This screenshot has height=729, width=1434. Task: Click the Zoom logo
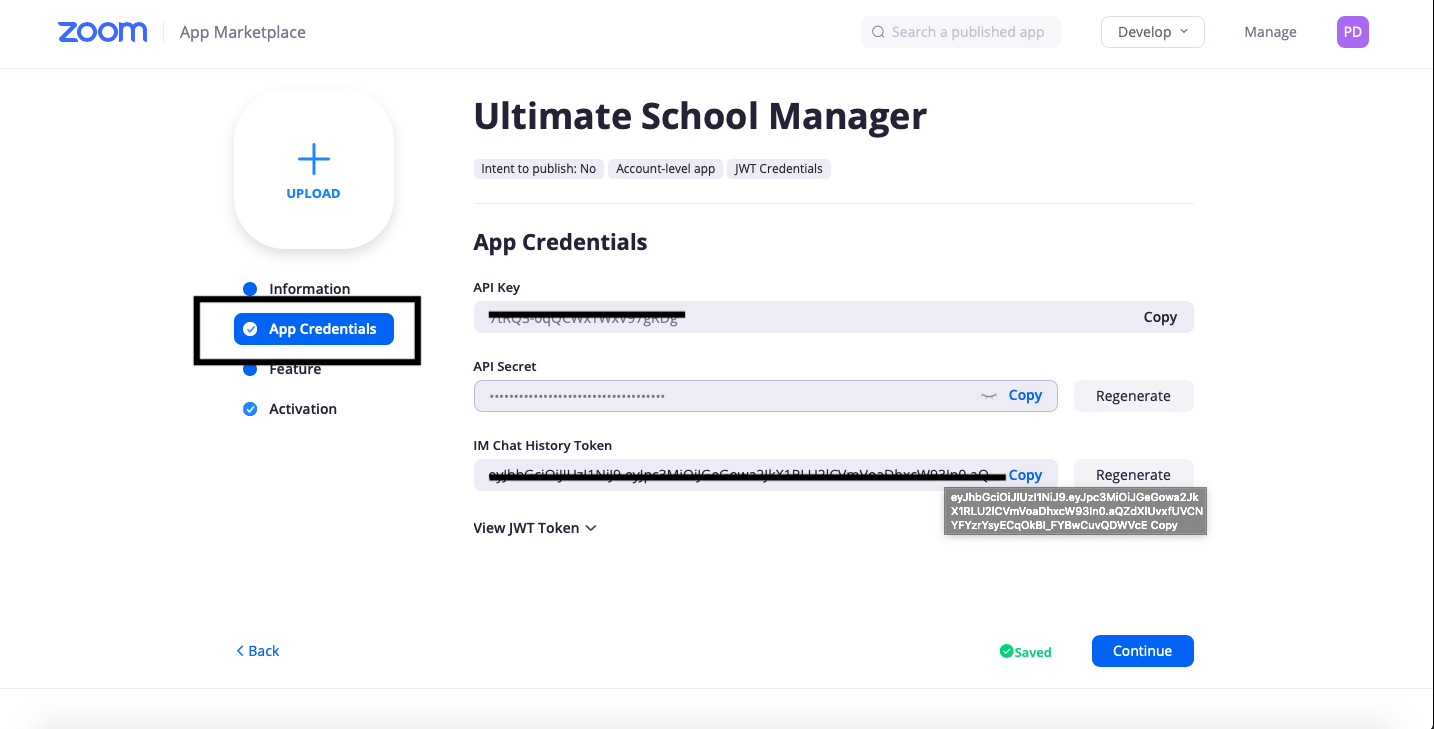point(103,32)
